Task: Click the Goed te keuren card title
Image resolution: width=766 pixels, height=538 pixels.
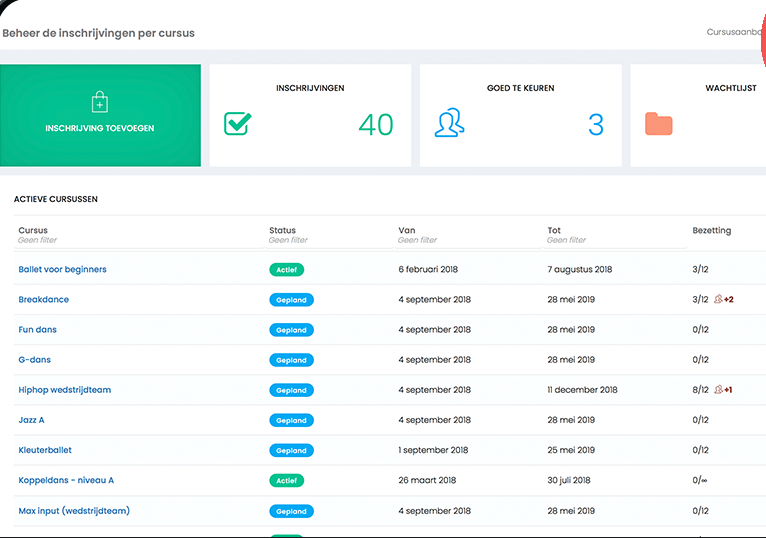Action: [x=521, y=88]
